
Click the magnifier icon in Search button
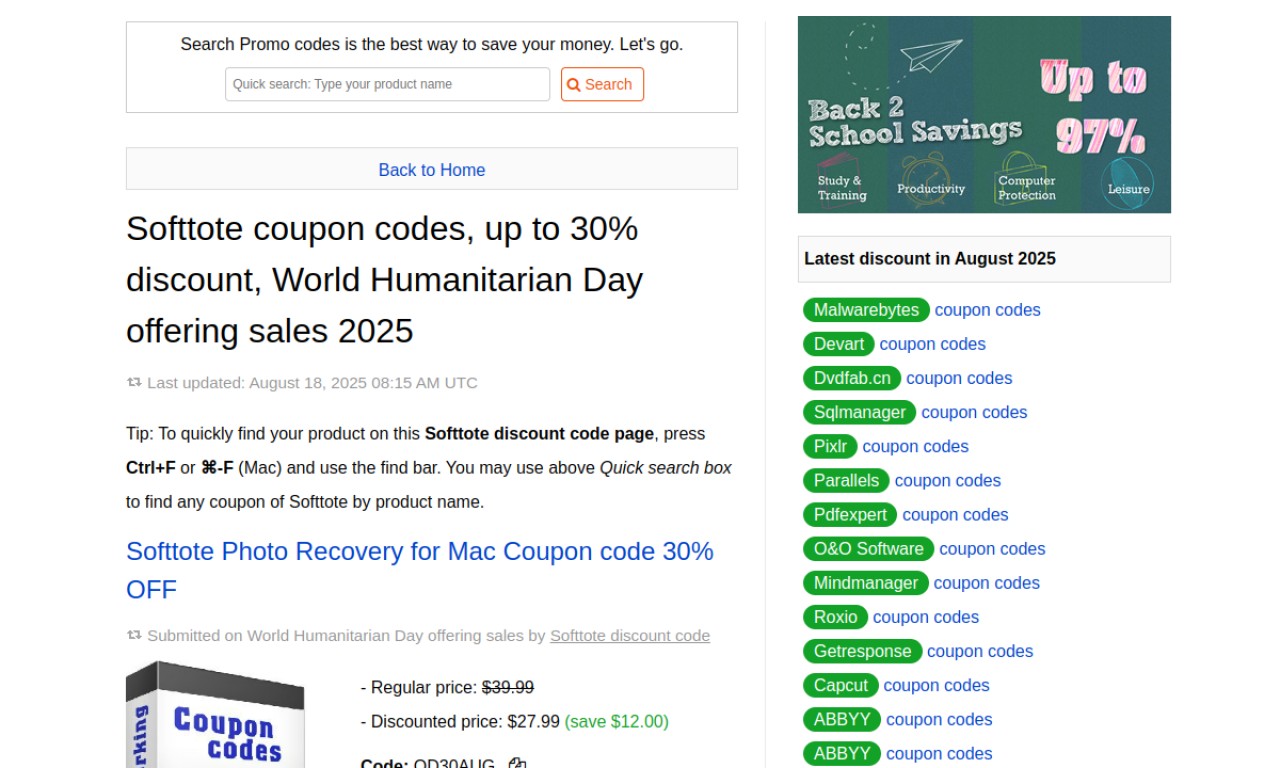(x=573, y=85)
